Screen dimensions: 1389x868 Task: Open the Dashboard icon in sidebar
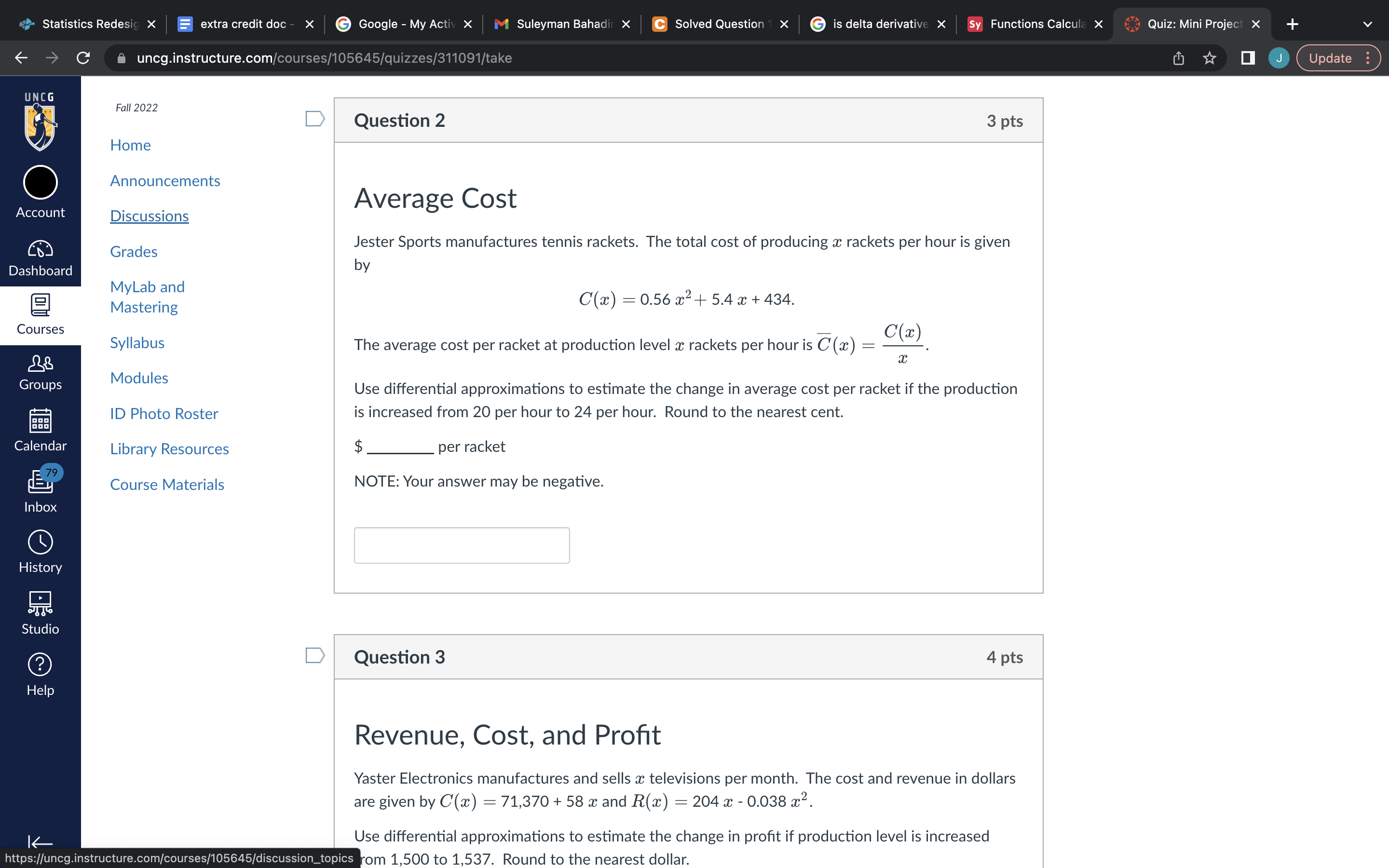pyautogui.click(x=40, y=258)
